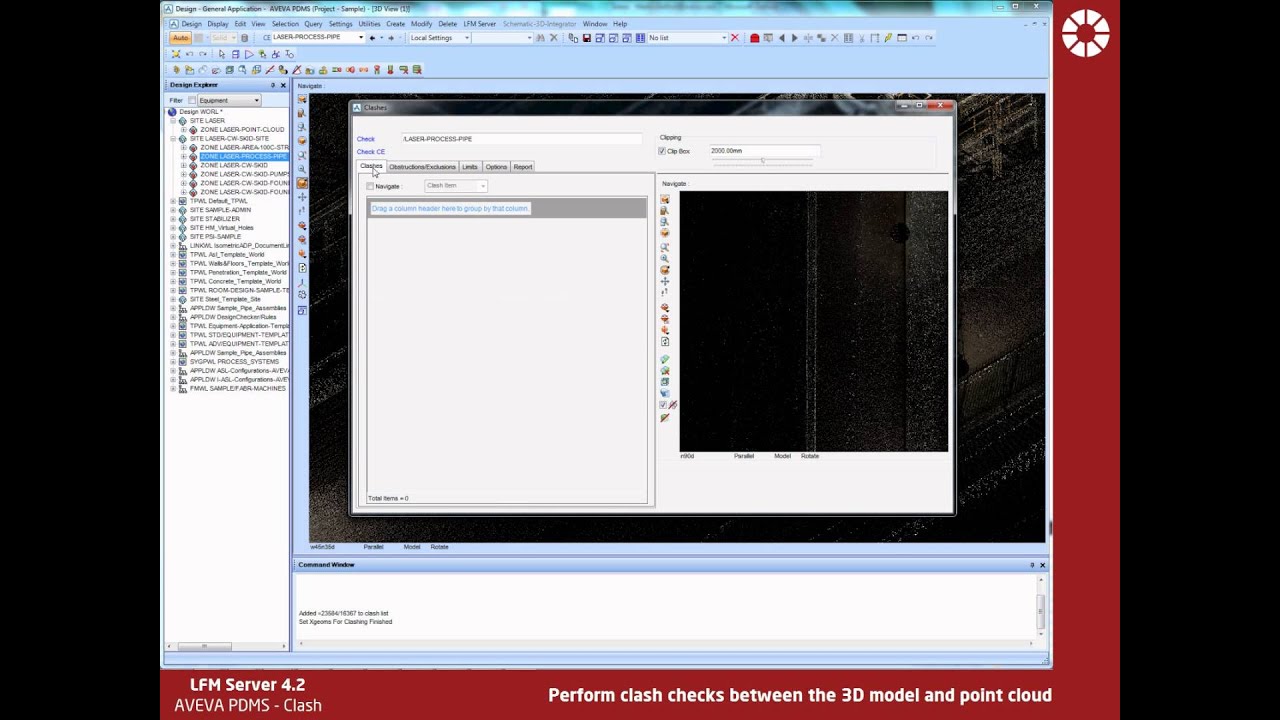Select the pointer arrow tool in second toolbar

click(221, 54)
